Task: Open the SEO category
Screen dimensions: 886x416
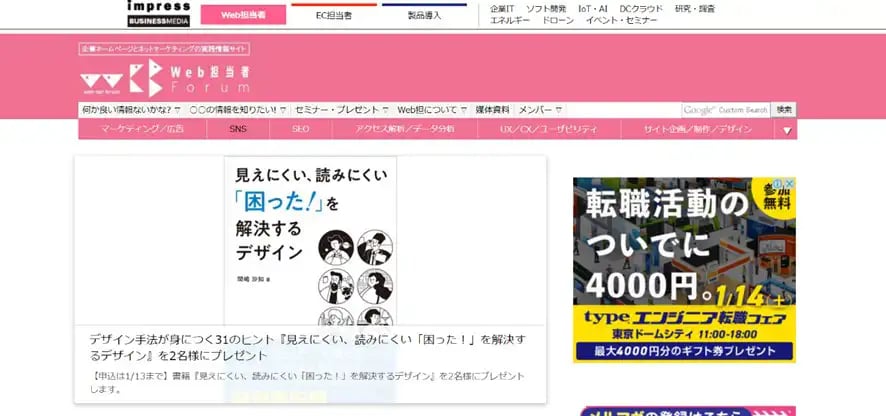Action: [301, 129]
